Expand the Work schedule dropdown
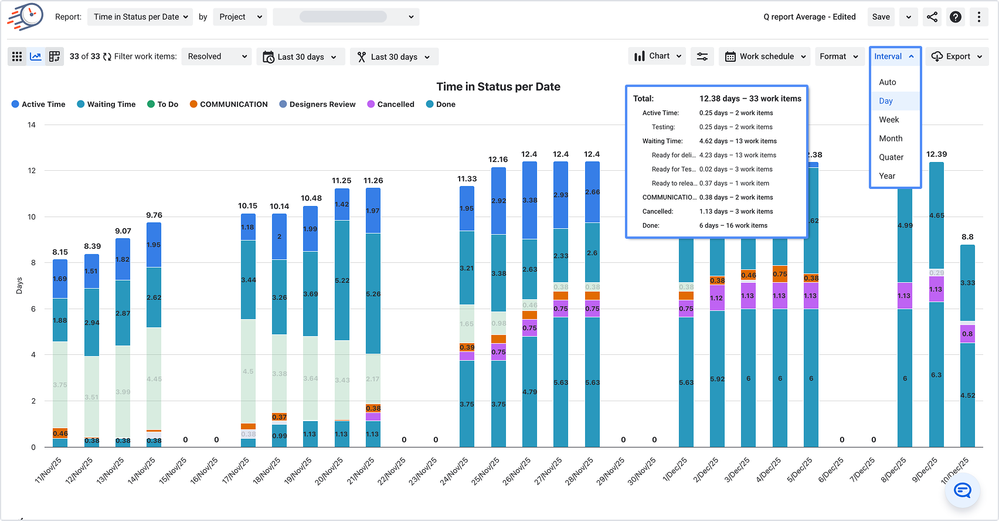The height and width of the screenshot is (521, 999). point(764,57)
